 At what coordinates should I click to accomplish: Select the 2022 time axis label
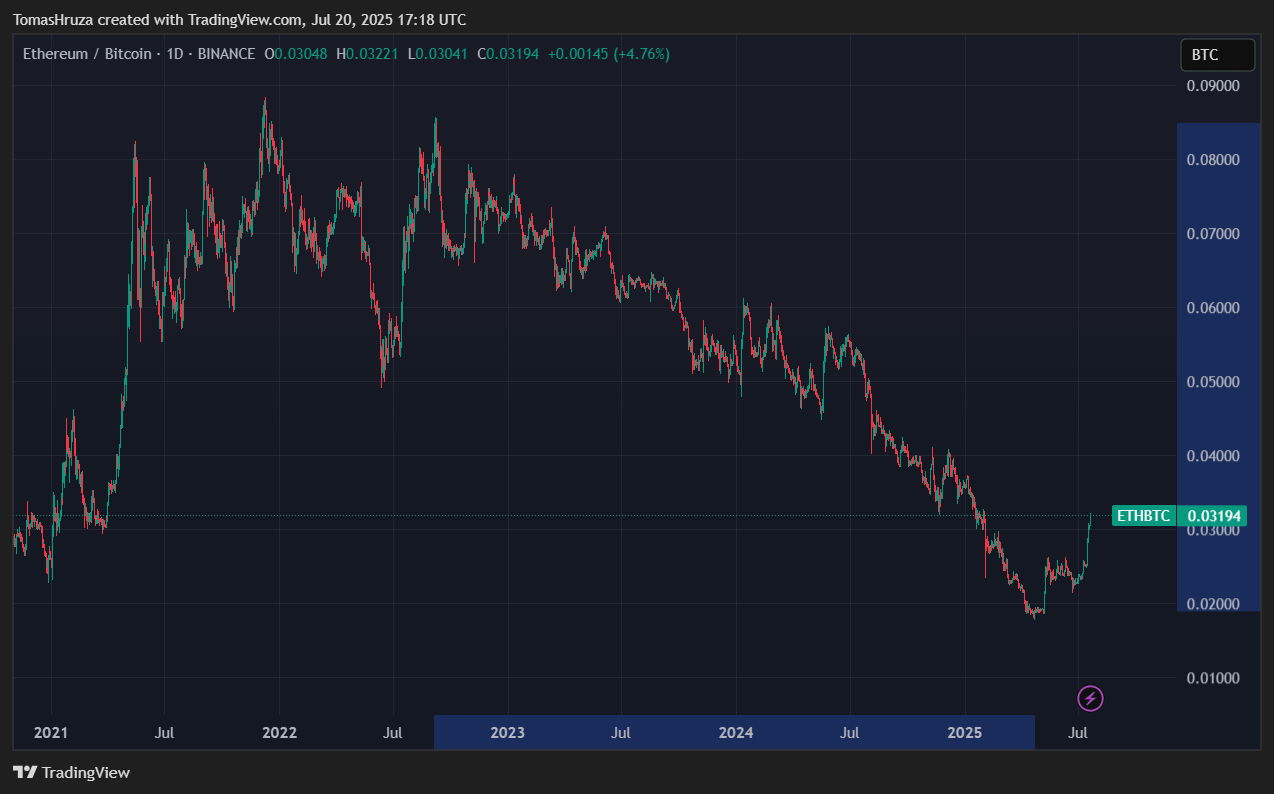click(279, 733)
